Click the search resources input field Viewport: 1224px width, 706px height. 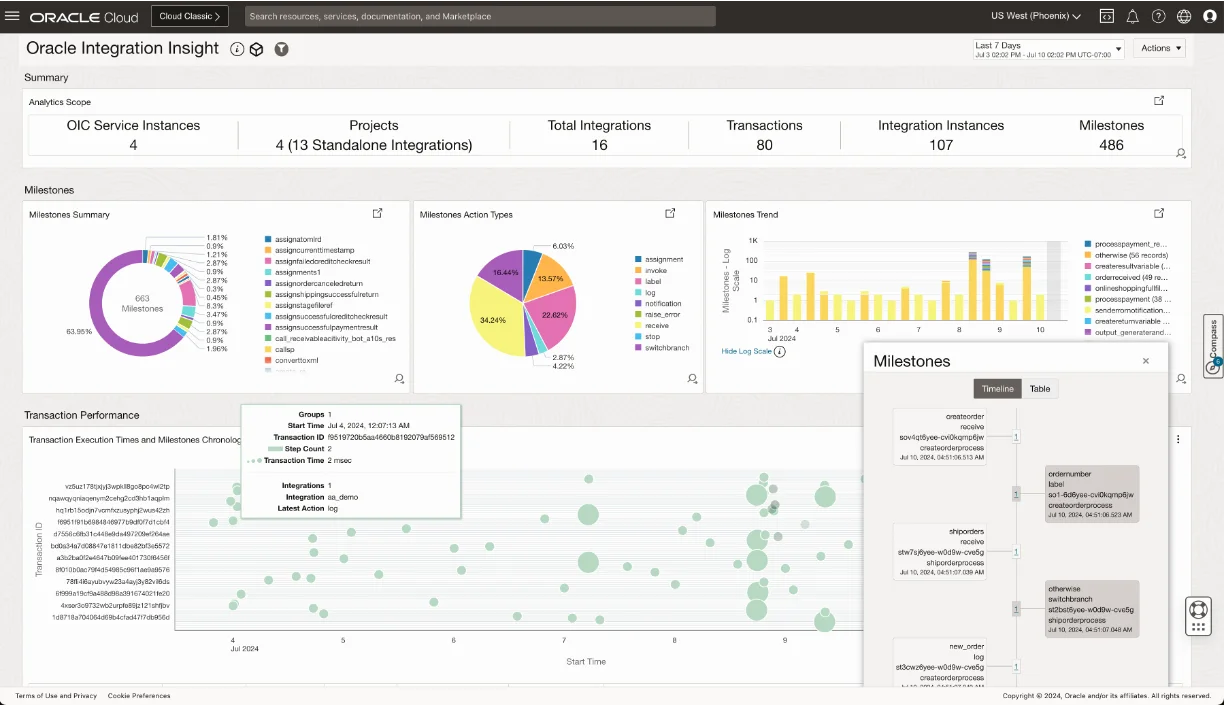[x=480, y=16]
